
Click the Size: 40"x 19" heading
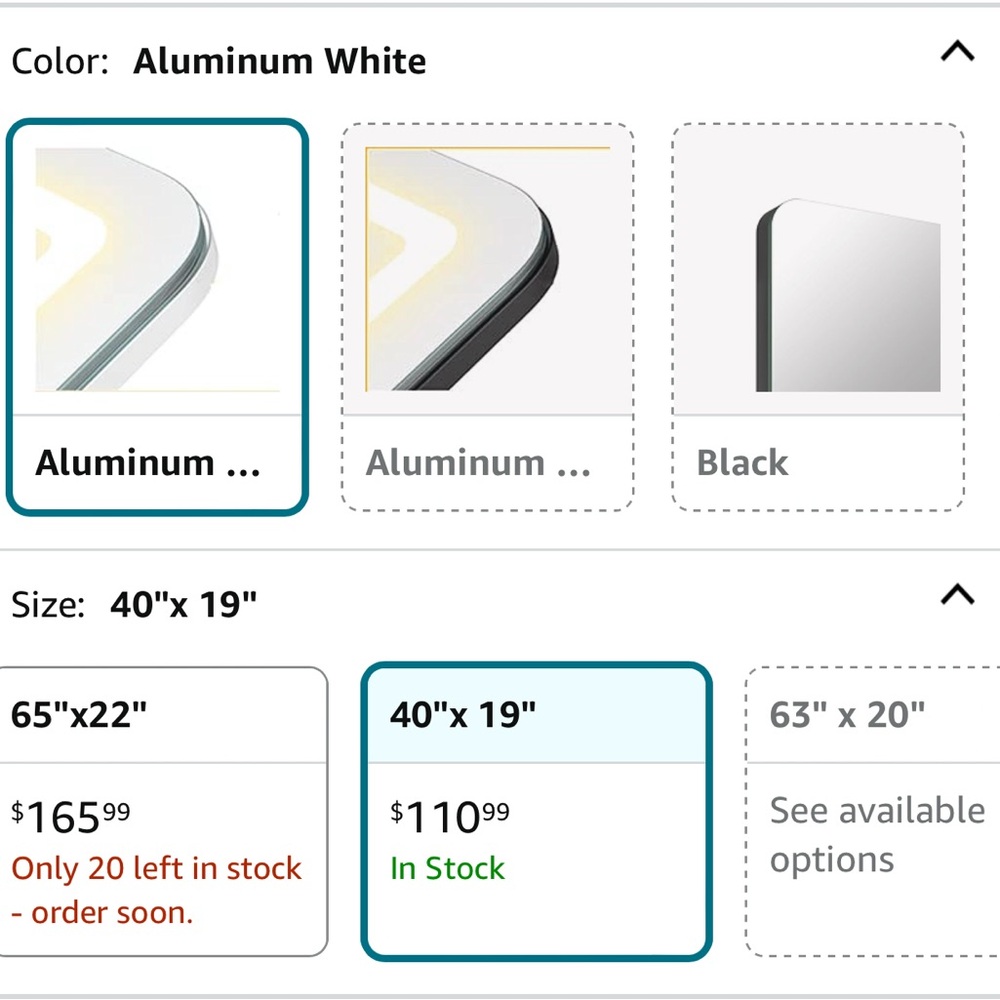(134, 604)
